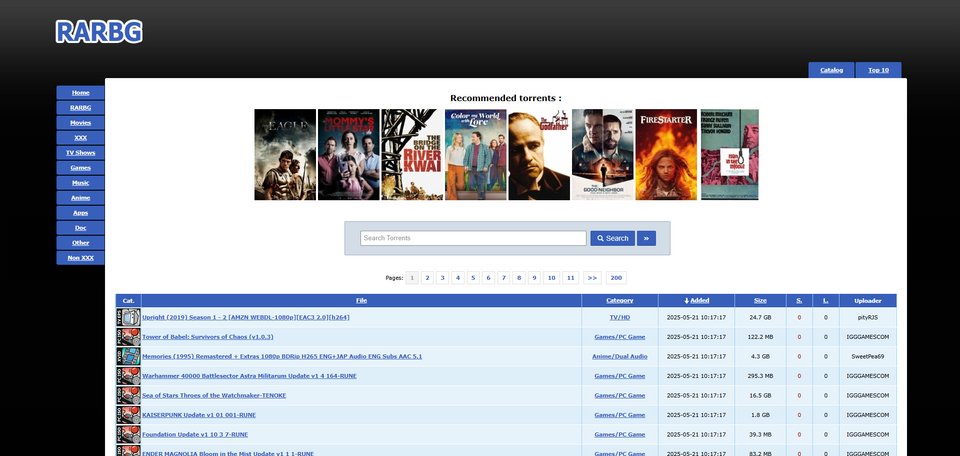
Task: Go to page 2
Action: (x=427, y=278)
